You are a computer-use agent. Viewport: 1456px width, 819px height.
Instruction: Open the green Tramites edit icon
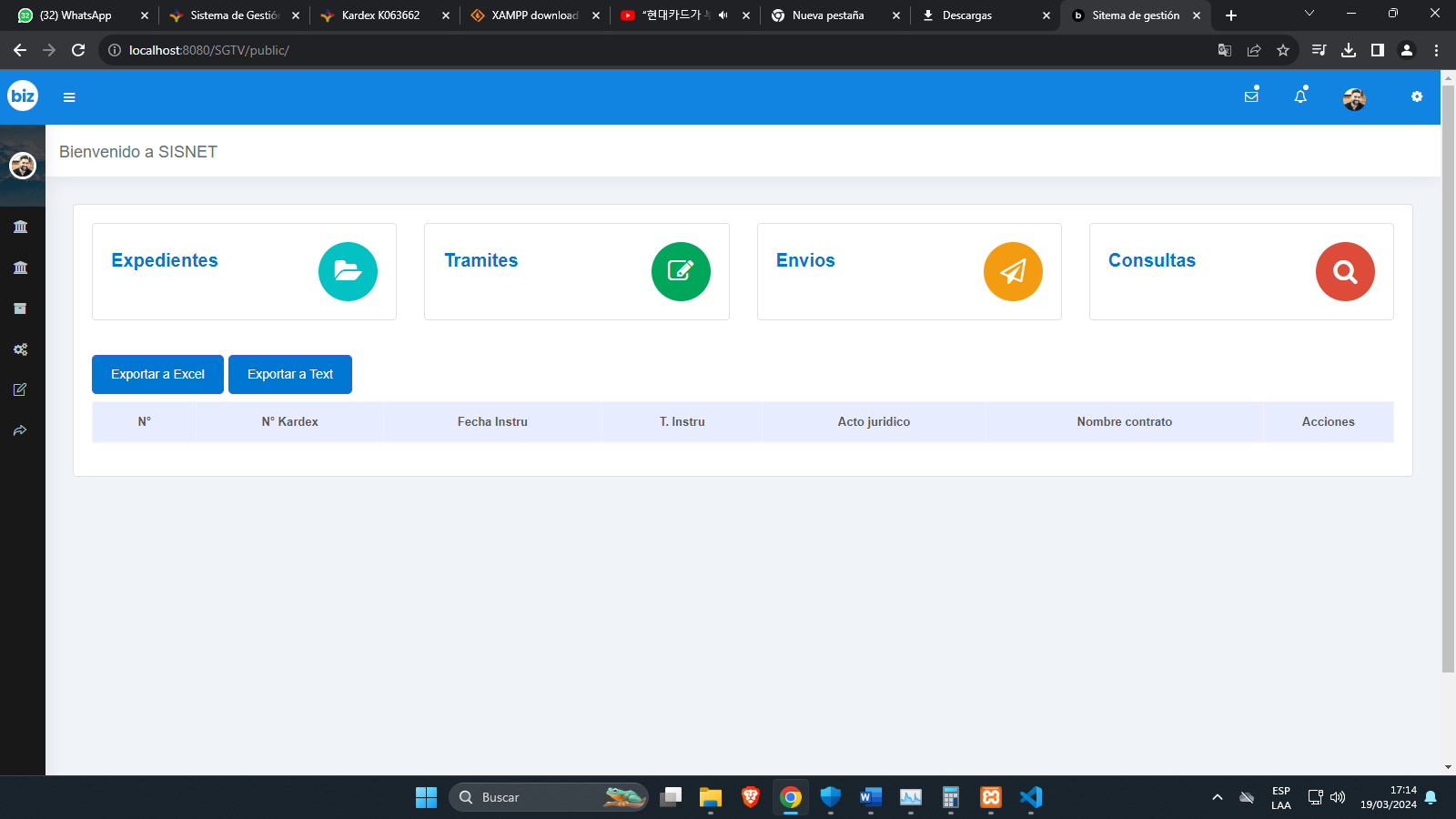coord(681,271)
